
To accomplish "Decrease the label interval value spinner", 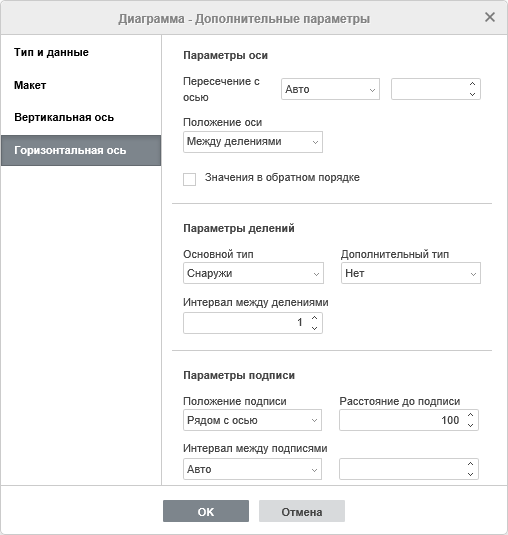I will click(x=470, y=474).
